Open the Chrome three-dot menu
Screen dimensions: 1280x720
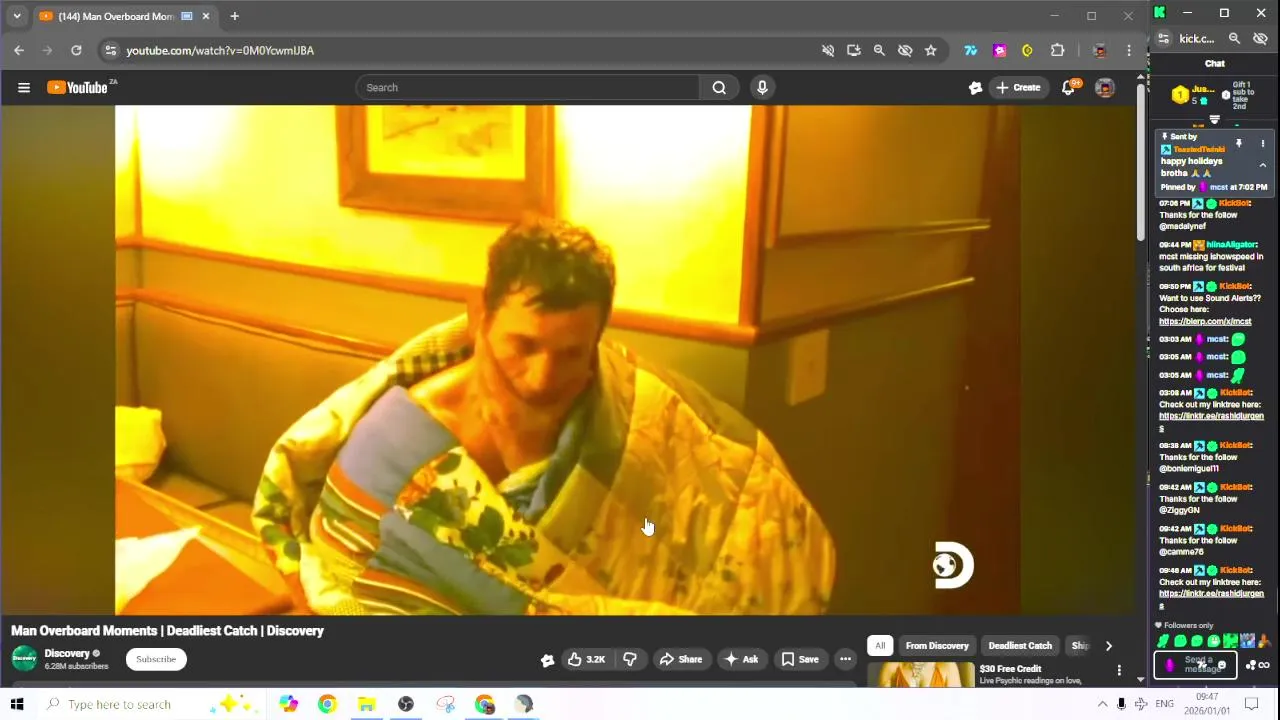(x=1129, y=50)
